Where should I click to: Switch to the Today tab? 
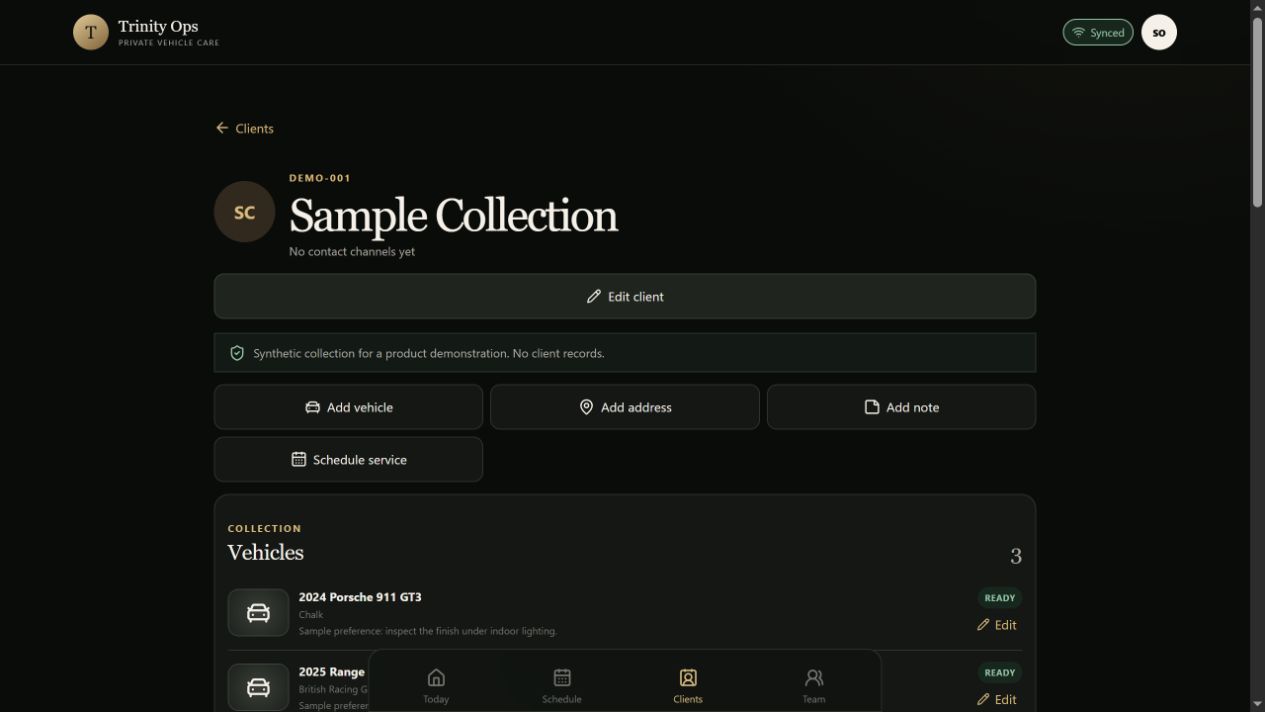coord(436,686)
